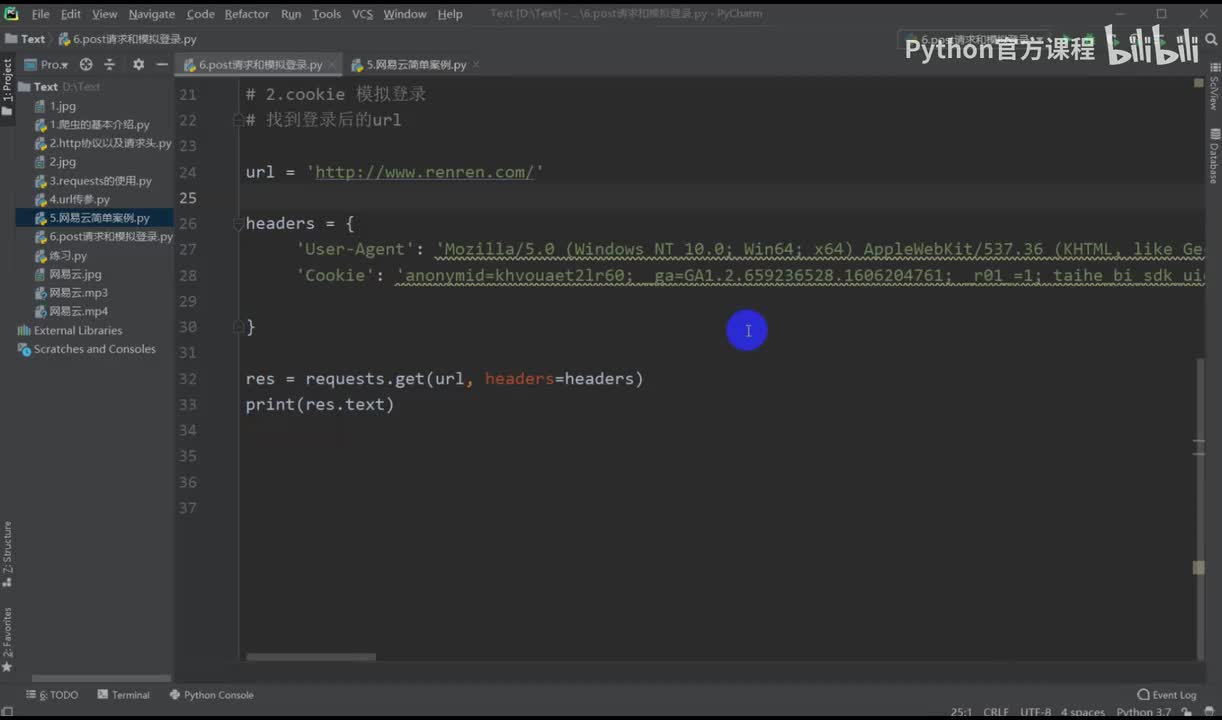
Task: Open the Tools menu
Action: (x=326, y=14)
